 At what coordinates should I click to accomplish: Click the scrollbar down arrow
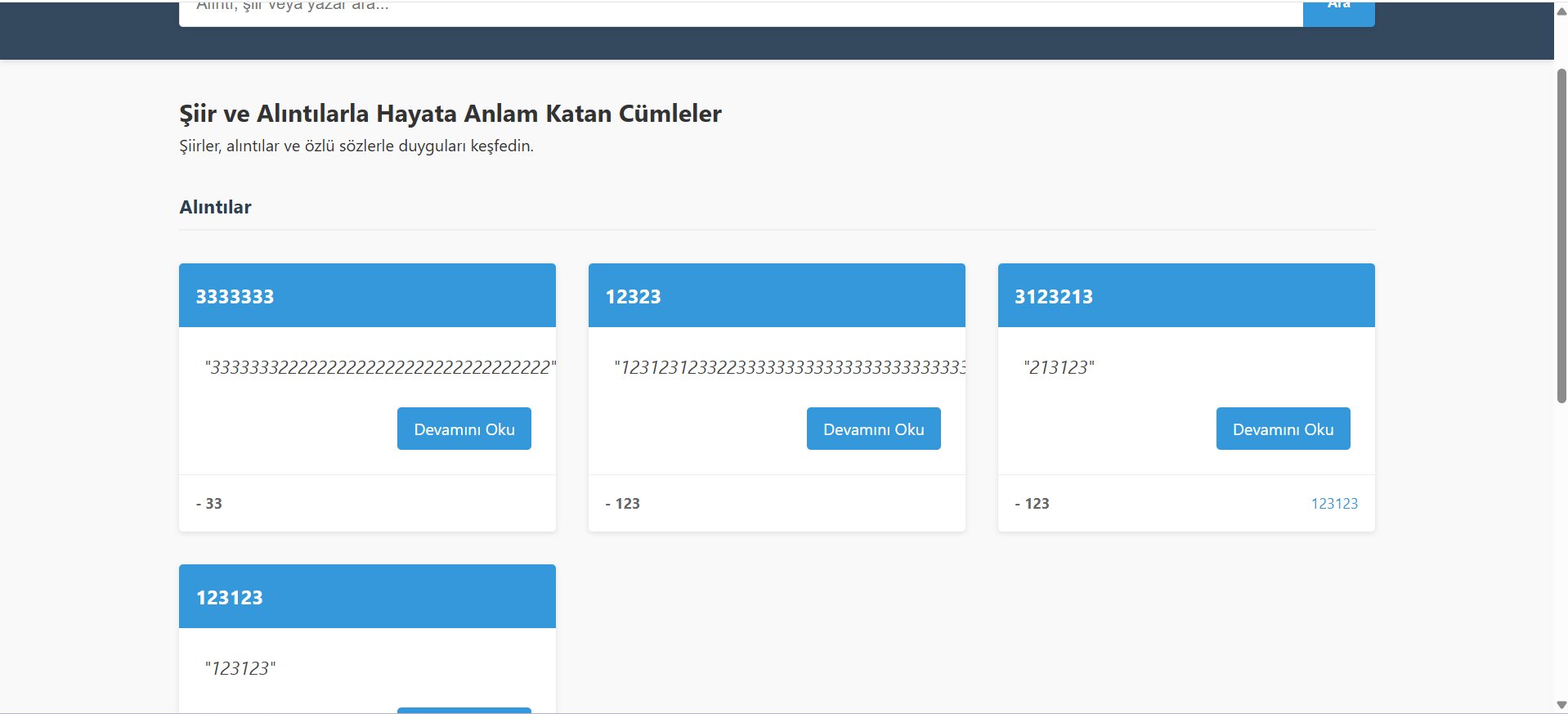pyautogui.click(x=1560, y=705)
